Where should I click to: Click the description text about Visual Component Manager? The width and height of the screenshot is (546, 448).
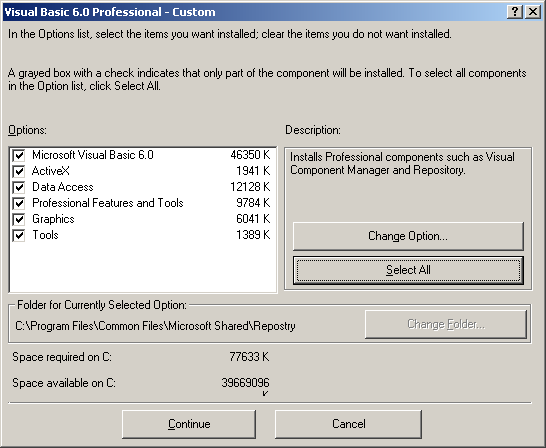pos(402,164)
